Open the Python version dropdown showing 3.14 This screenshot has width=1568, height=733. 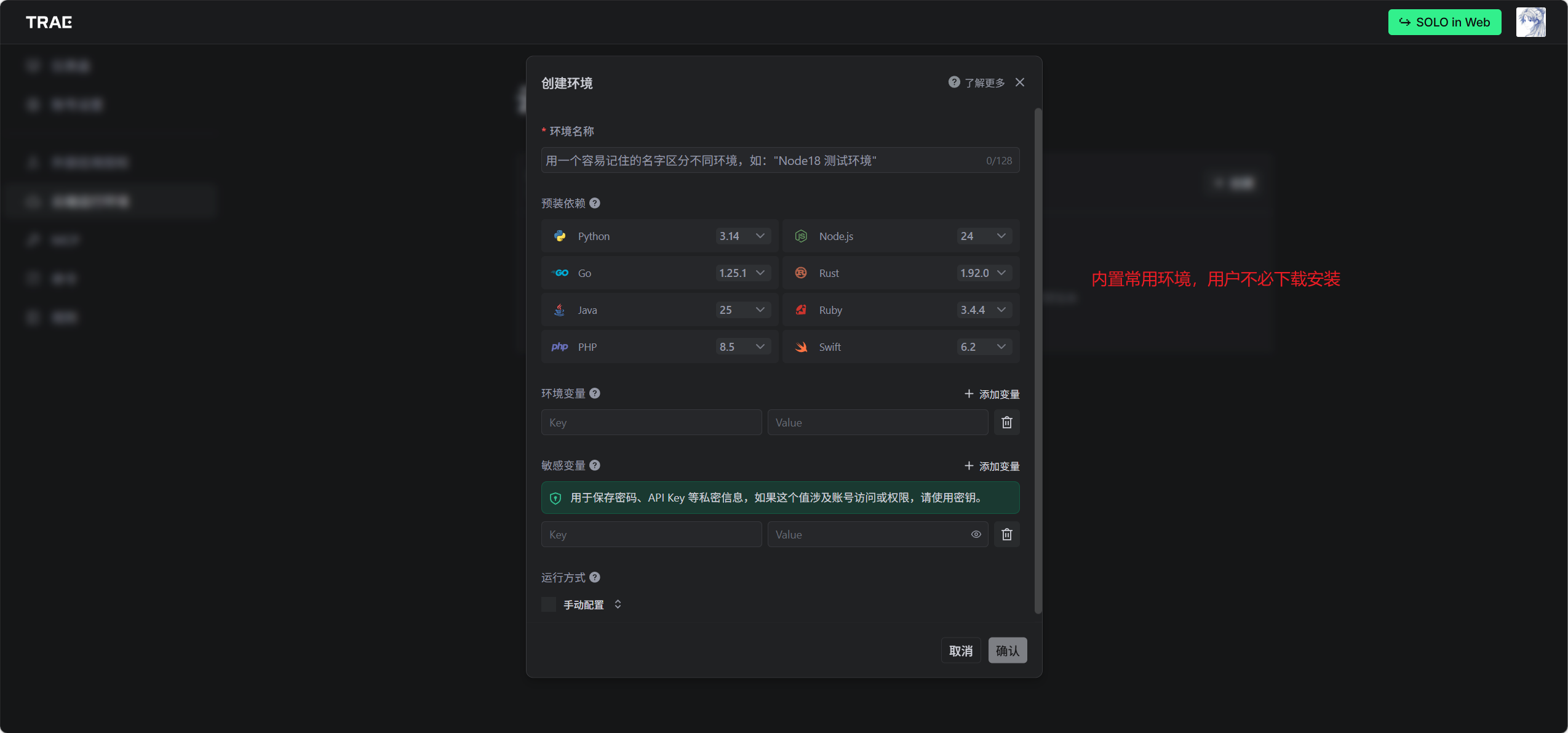(742, 236)
